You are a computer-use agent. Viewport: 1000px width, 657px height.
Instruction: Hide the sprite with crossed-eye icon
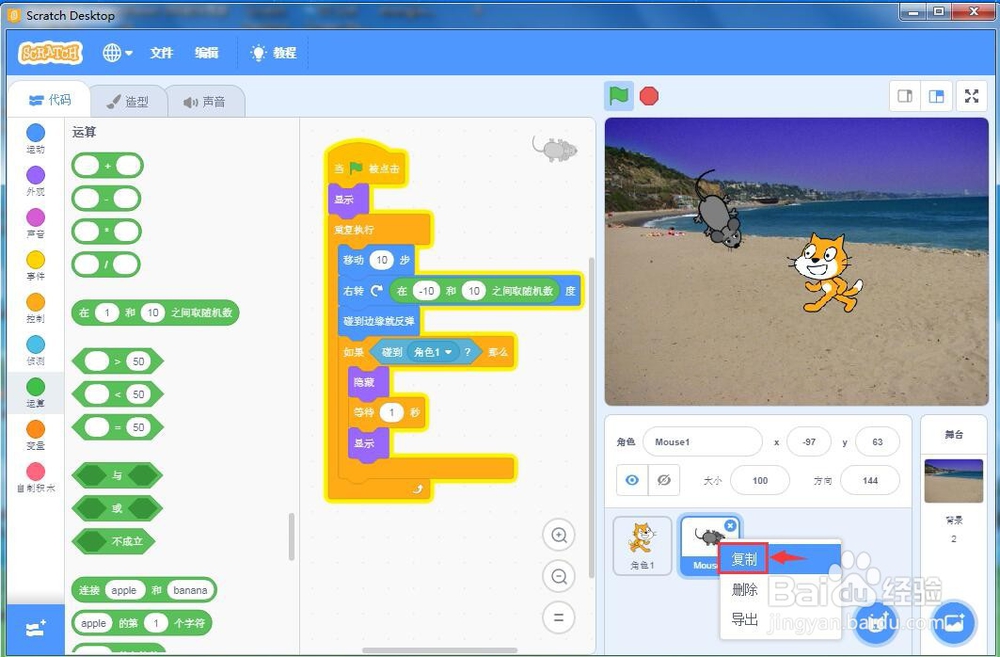coord(664,480)
